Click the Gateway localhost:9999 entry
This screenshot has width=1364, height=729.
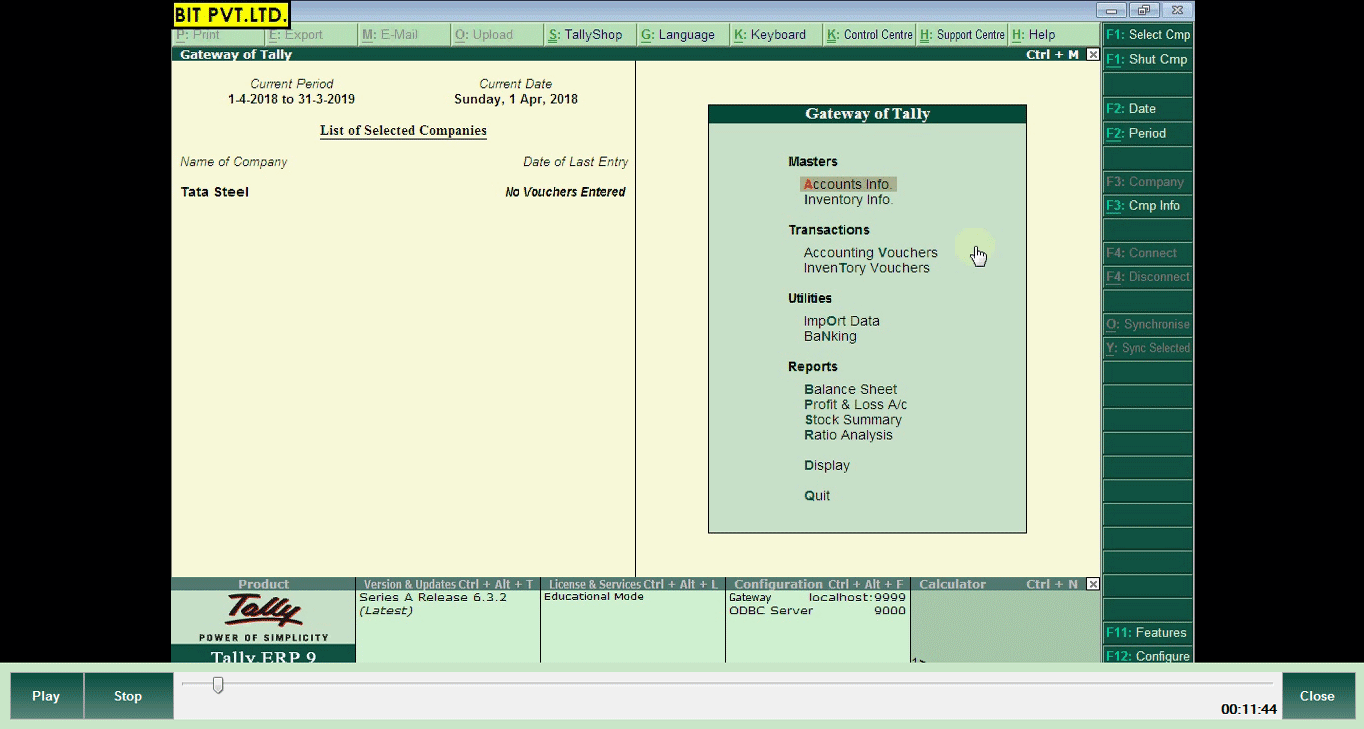coord(817,597)
